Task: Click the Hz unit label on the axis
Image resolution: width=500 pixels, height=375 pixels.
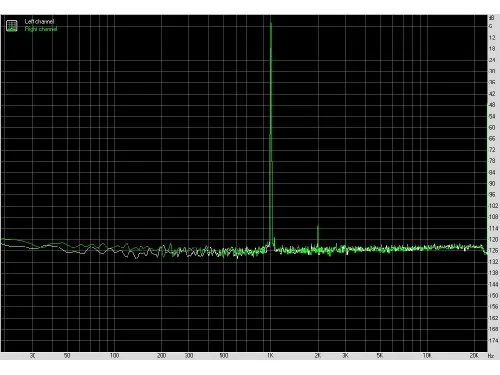Action: [491, 356]
